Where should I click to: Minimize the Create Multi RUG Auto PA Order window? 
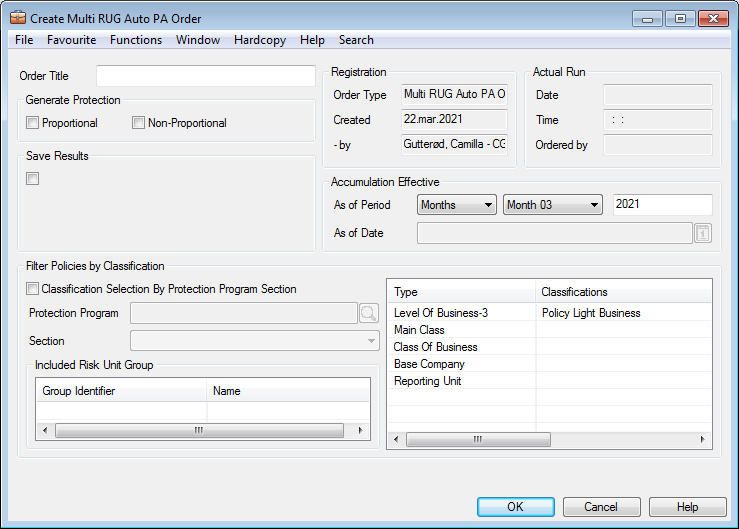coord(648,19)
